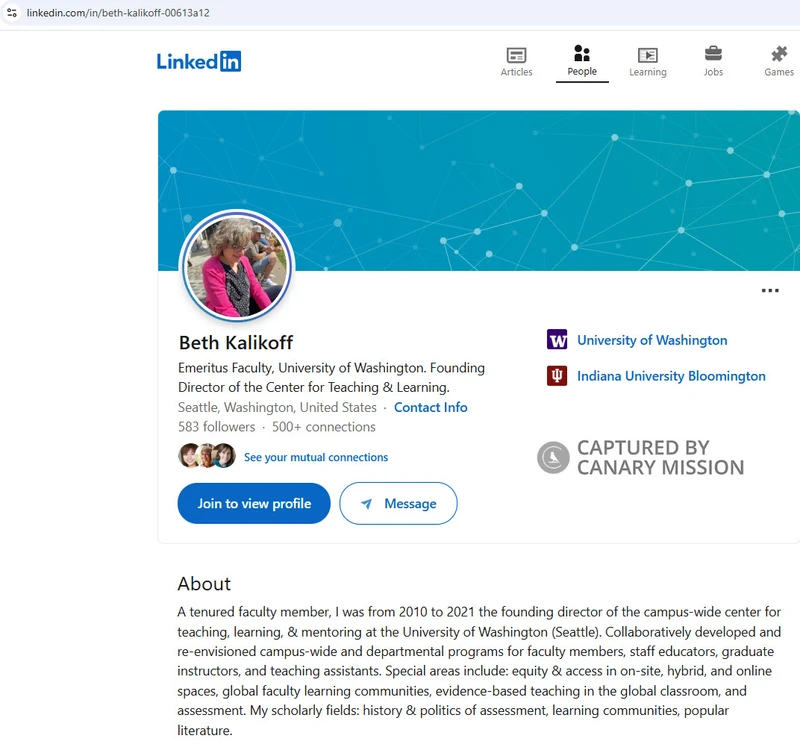The image size is (800, 756).
Task: Click the Emeritus Faculty headline text
Action: pos(331,377)
